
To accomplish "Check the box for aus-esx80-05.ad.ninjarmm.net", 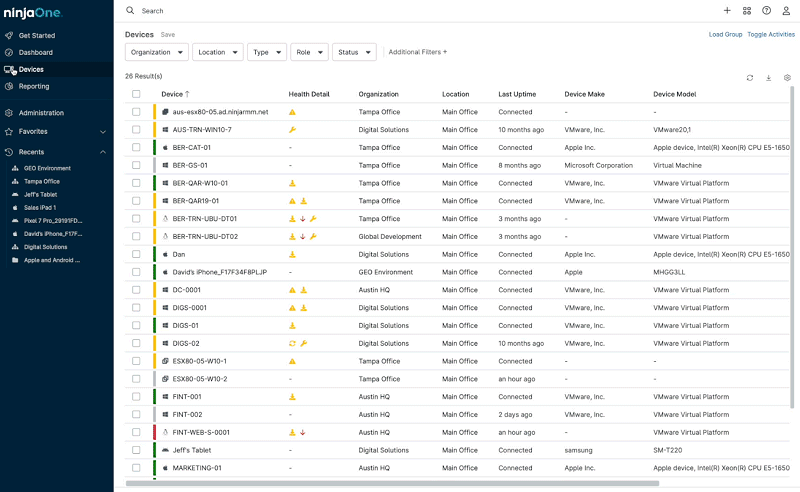I will pyautogui.click(x=136, y=112).
